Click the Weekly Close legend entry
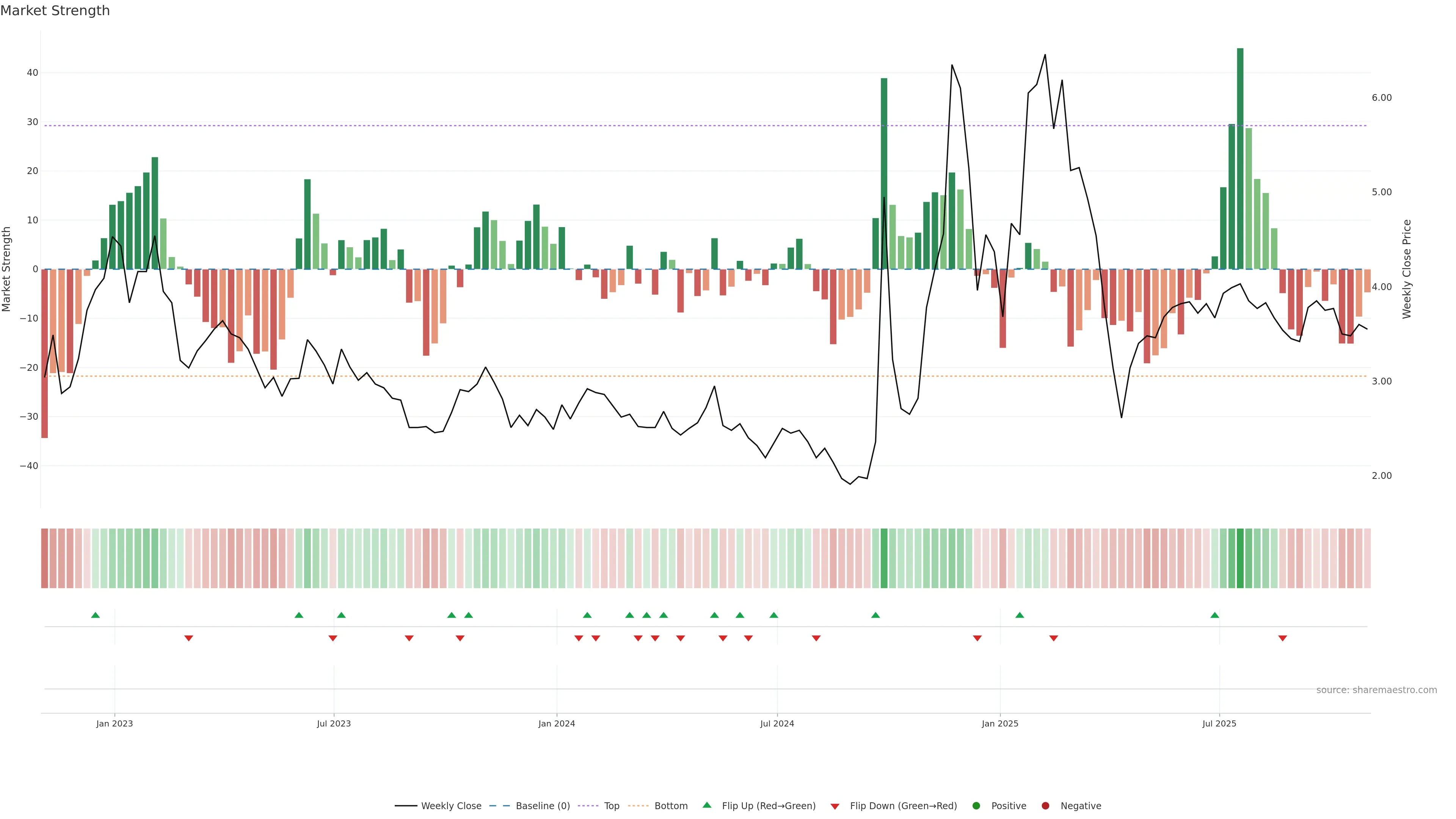This screenshot has height=819, width=1456. pyautogui.click(x=450, y=806)
